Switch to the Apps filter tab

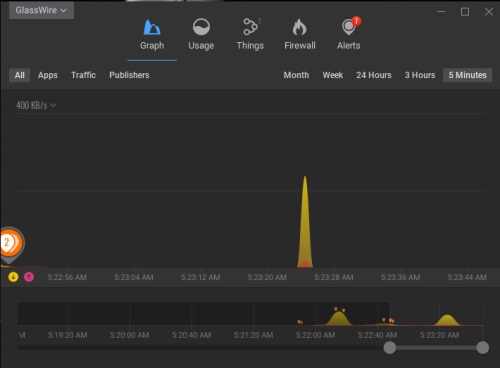(x=48, y=75)
